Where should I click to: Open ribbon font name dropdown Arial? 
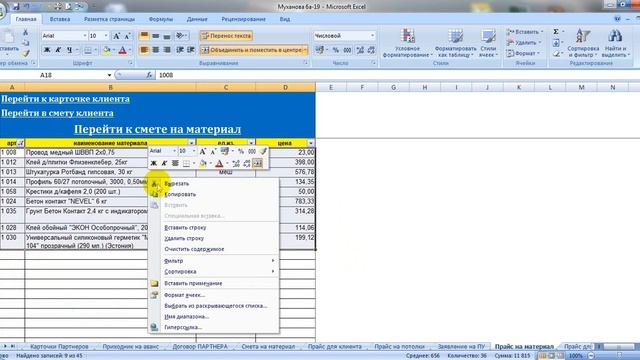tap(85, 36)
